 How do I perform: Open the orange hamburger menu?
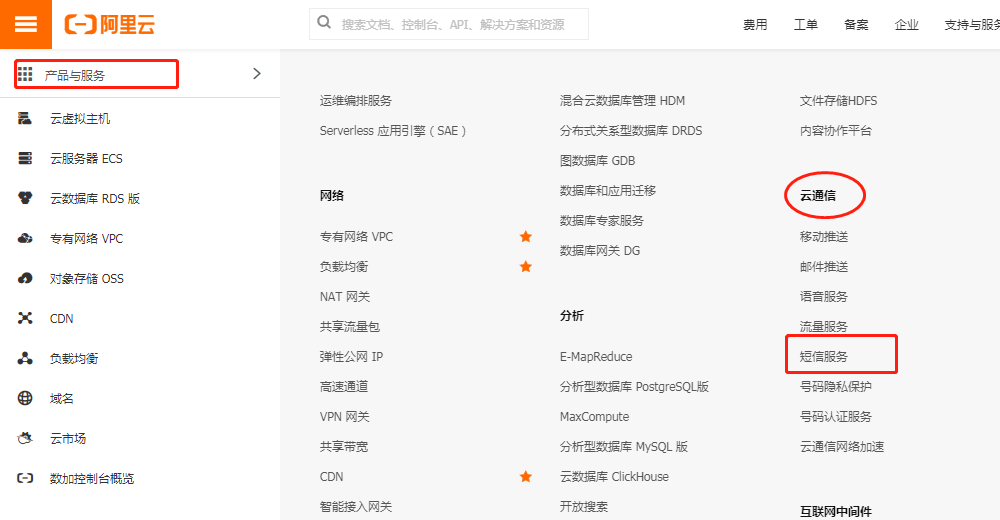point(26,24)
